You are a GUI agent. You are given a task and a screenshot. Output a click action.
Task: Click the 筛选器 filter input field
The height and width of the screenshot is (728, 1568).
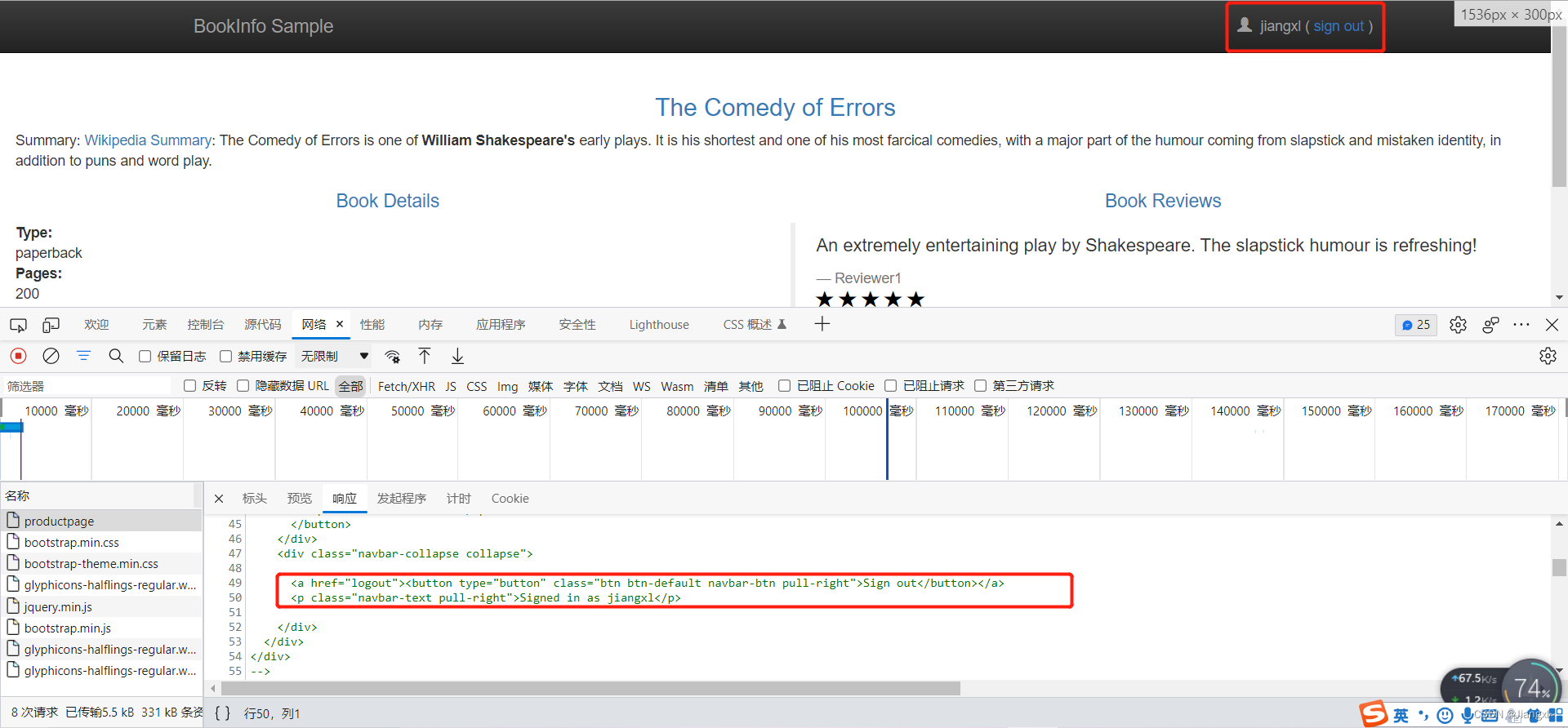click(x=88, y=386)
